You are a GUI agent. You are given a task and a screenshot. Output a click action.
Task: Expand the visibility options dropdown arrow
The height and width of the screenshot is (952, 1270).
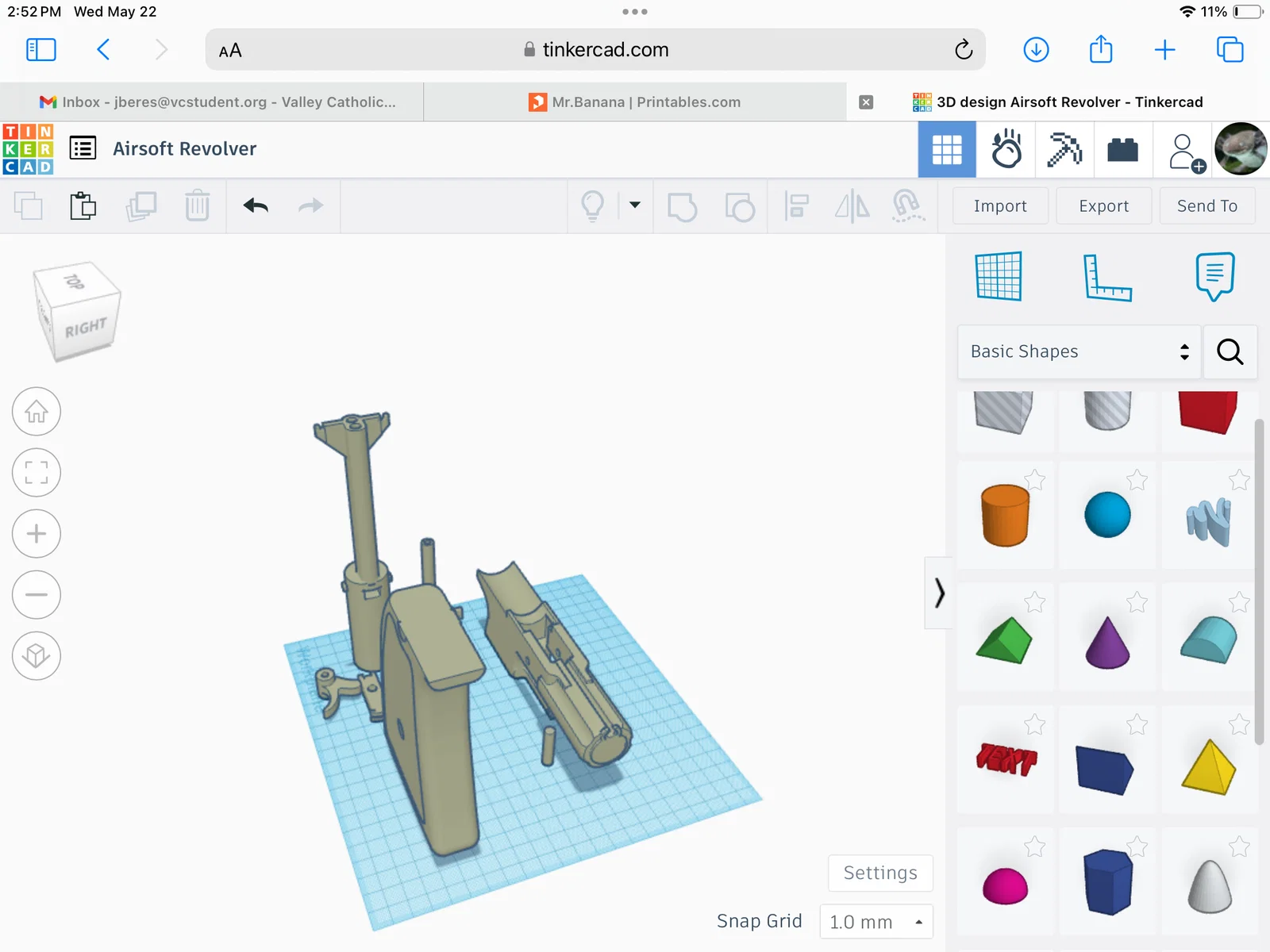pyautogui.click(x=635, y=205)
